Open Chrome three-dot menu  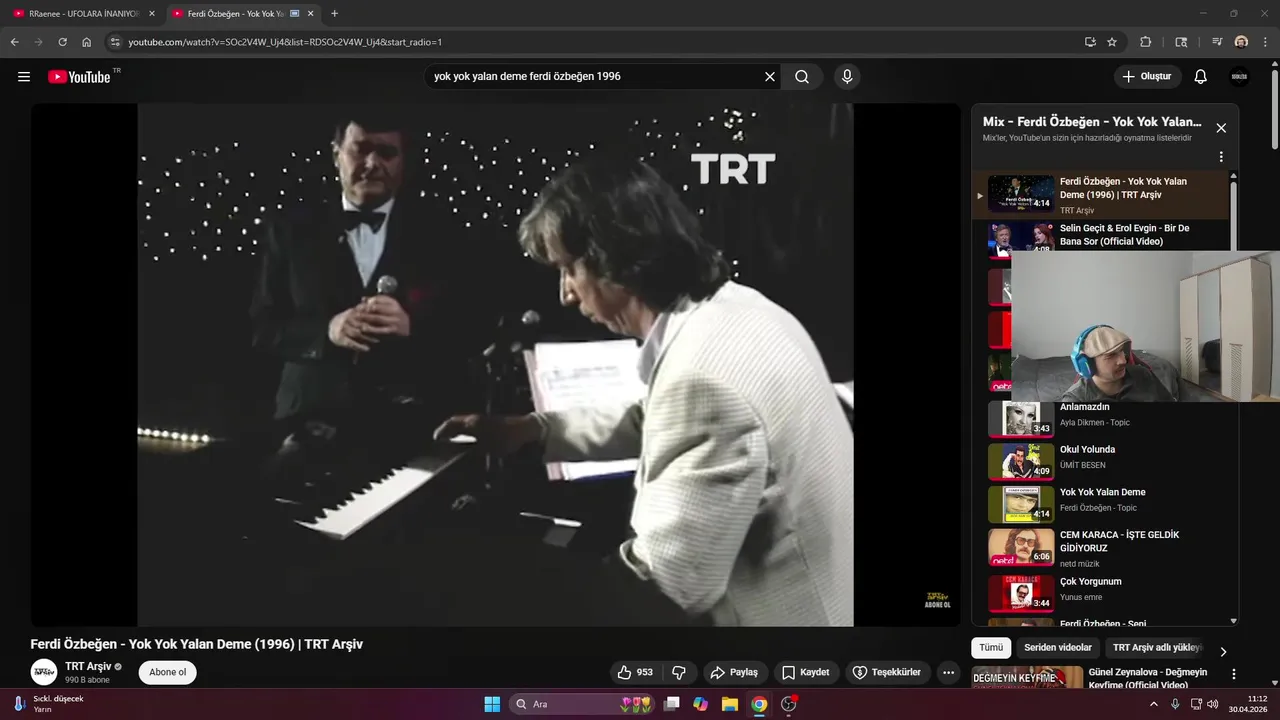[x=1264, y=42]
